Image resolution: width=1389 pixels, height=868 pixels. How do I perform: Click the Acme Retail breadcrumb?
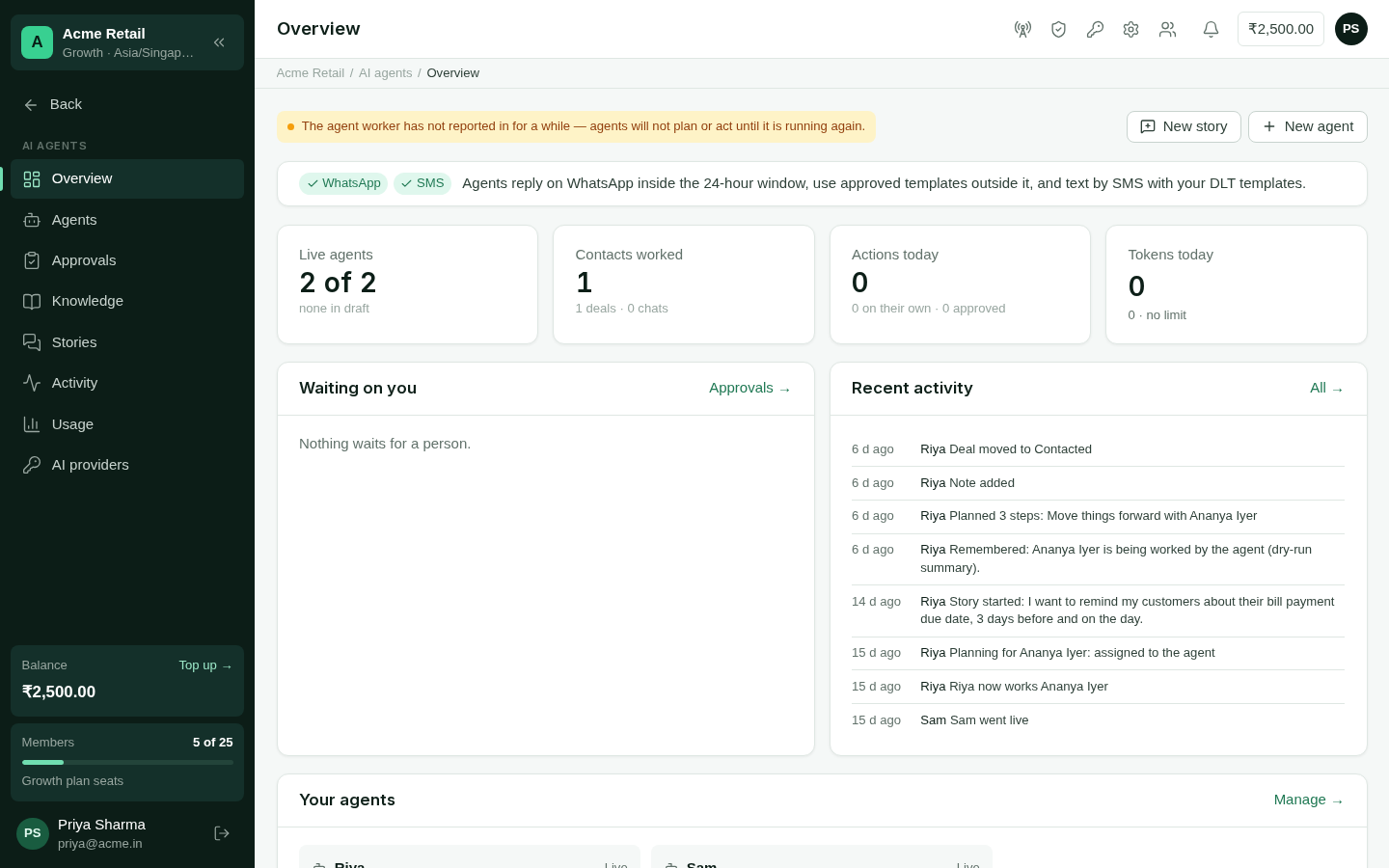point(311,73)
